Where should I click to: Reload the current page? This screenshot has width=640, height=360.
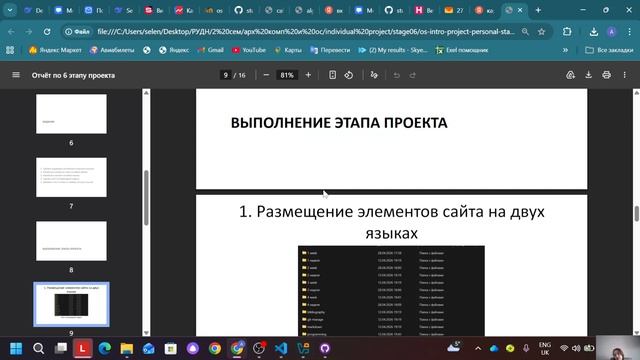47,31
